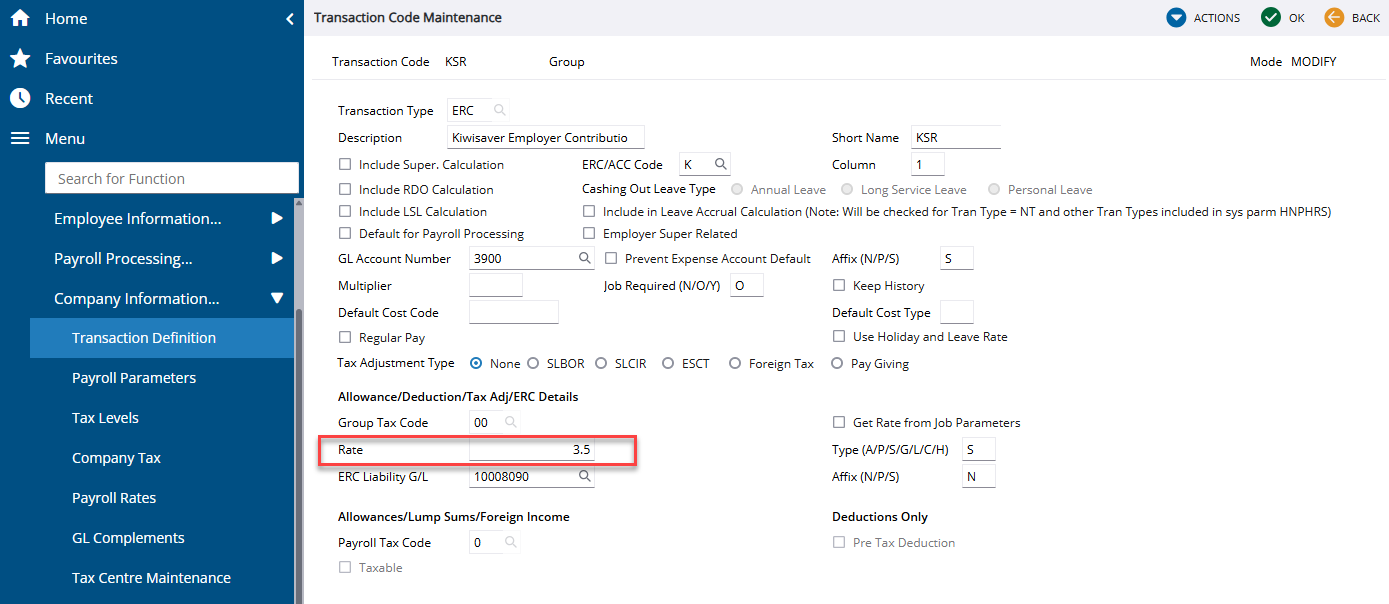Click the Rate input field

pyautogui.click(x=532, y=450)
